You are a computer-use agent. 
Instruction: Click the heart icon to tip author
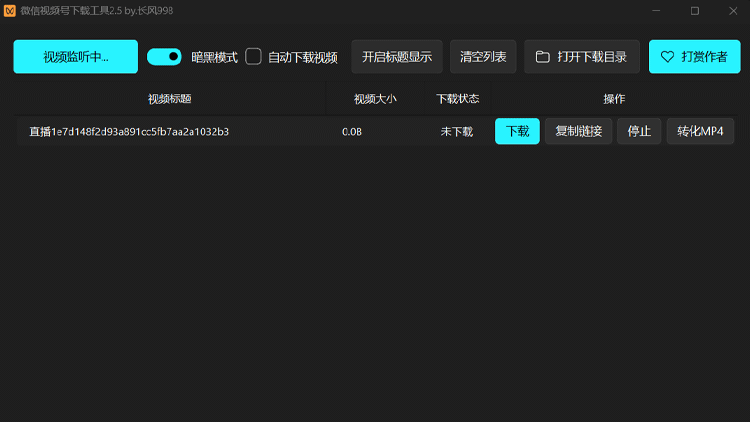coord(667,57)
